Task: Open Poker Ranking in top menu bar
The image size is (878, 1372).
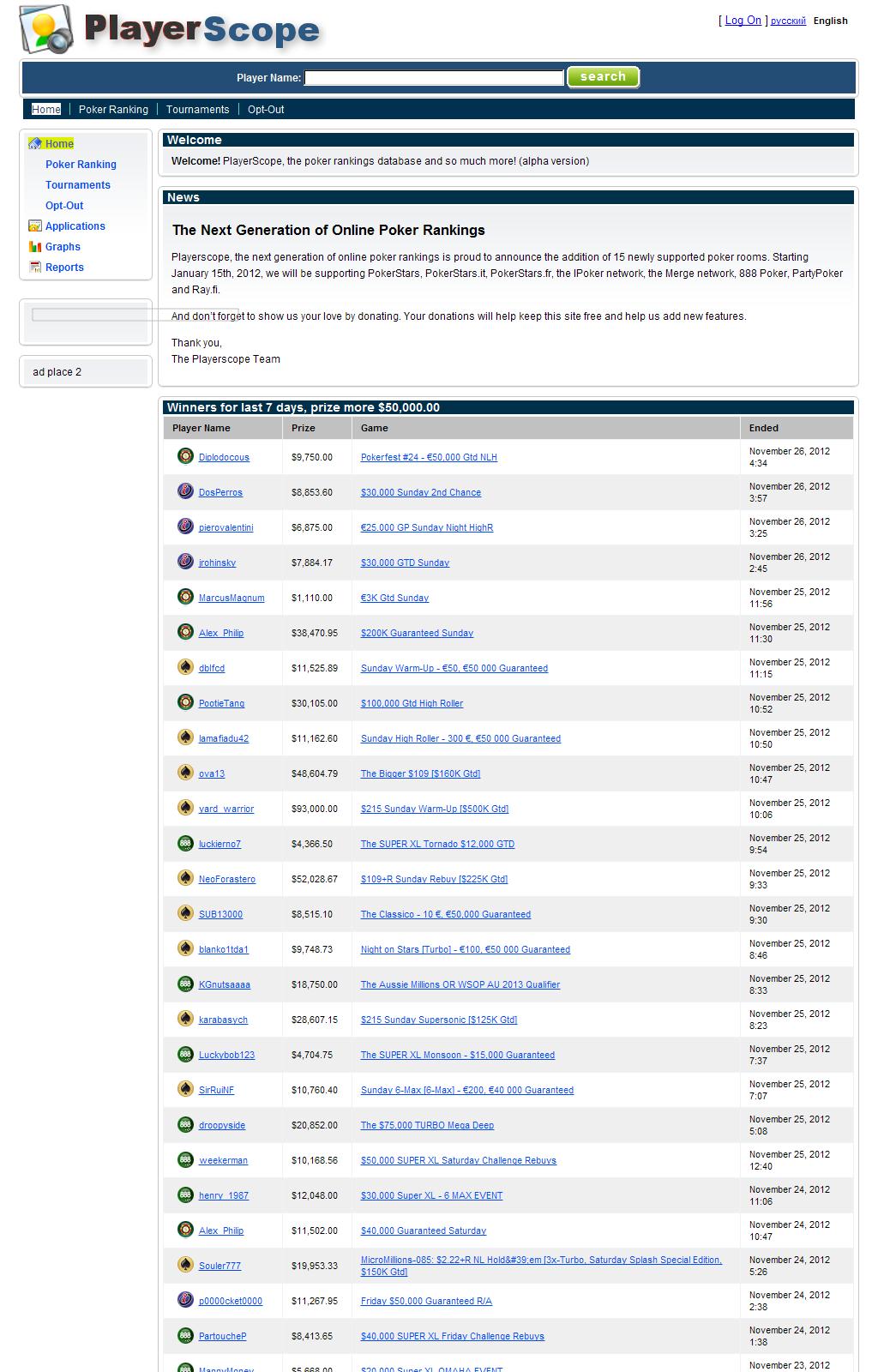Action: 113,110
